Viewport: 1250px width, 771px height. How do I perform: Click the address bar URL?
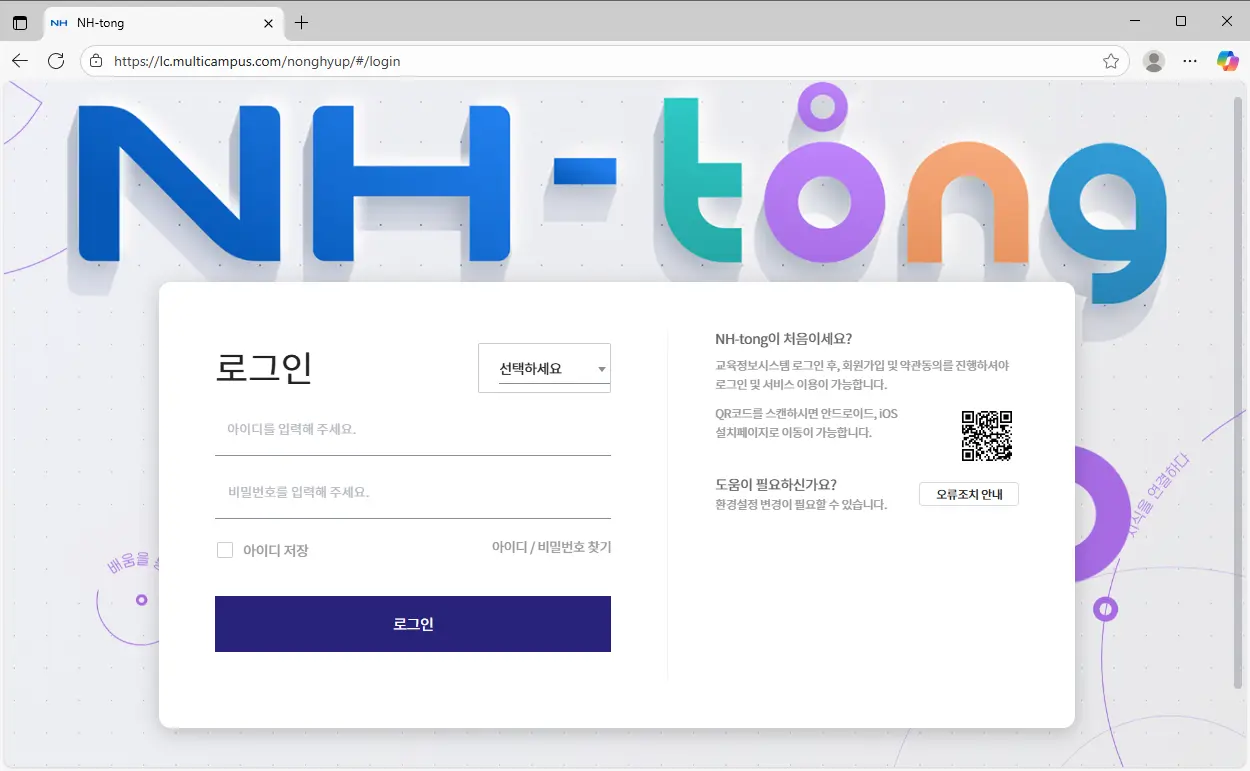coord(257,61)
